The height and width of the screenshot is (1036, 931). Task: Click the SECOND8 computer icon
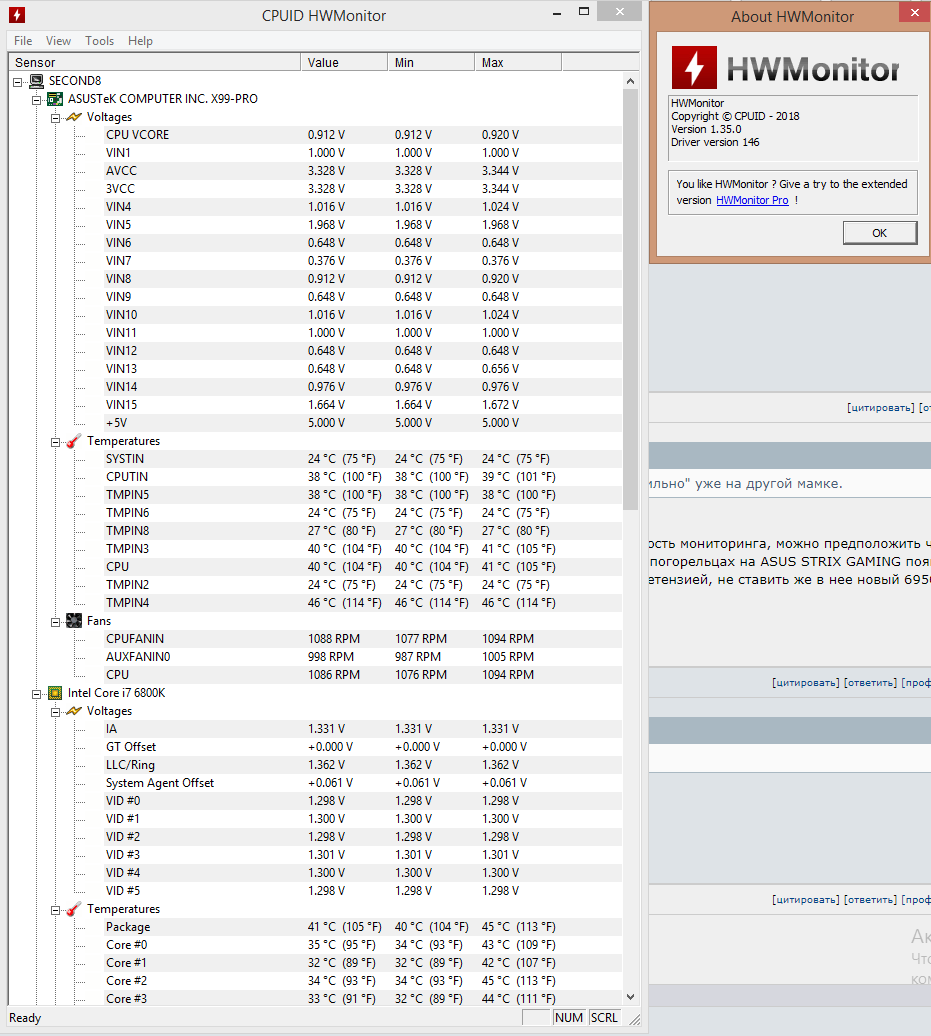pyautogui.click(x=37, y=81)
